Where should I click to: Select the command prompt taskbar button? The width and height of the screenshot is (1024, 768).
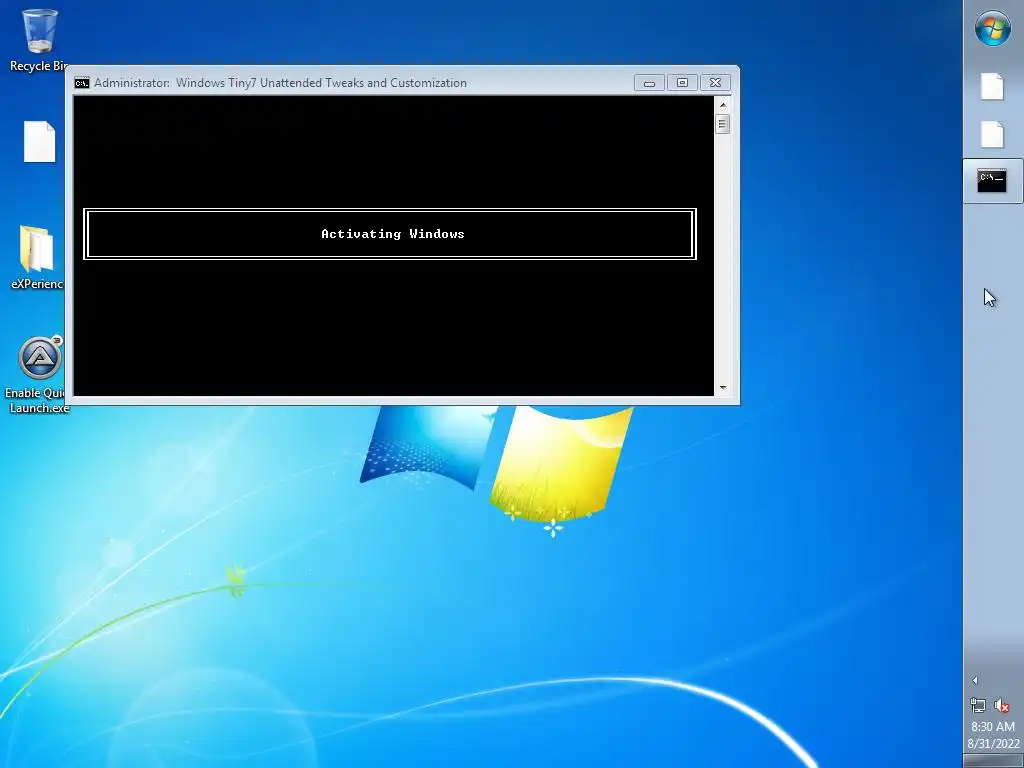click(993, 181)
